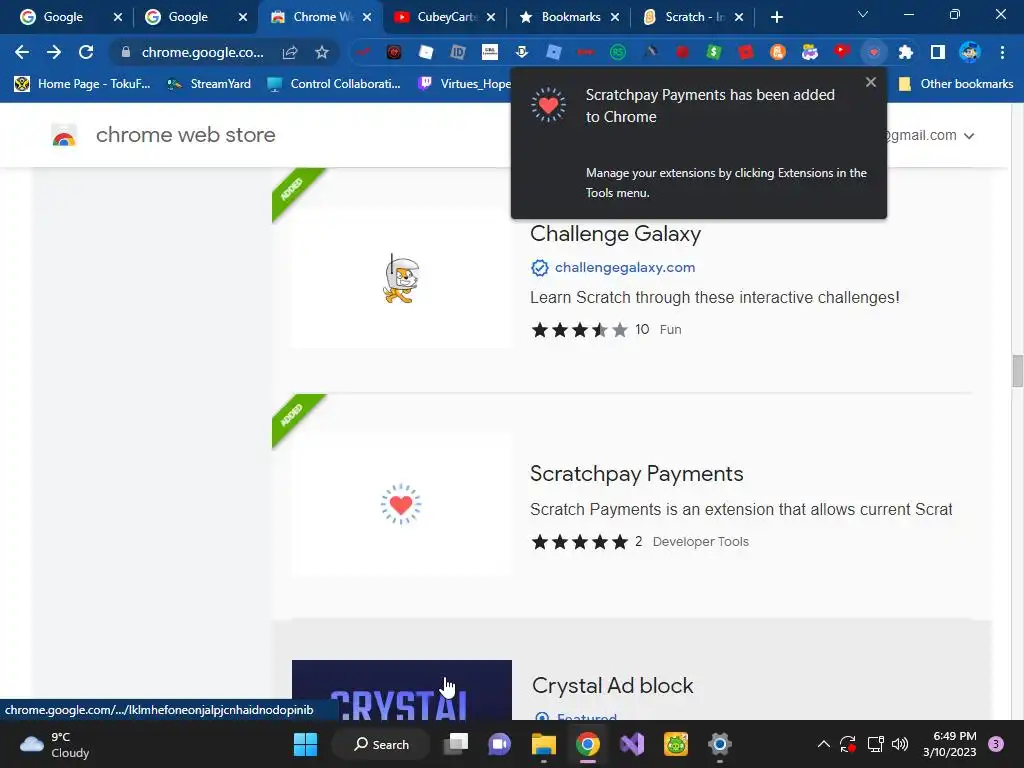Open the Windows Start menu
The image size is (1024, 768).
[x=305, y=744]
